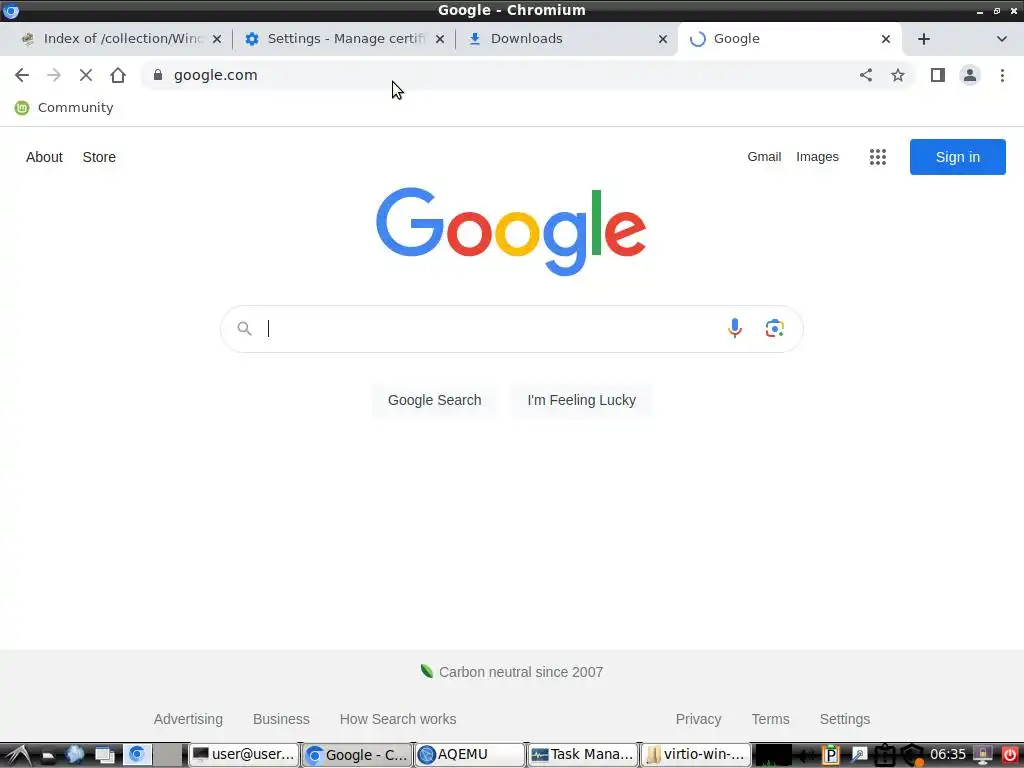
Task: Open the clipboard icon in system tray
Action: pos(885,755)
